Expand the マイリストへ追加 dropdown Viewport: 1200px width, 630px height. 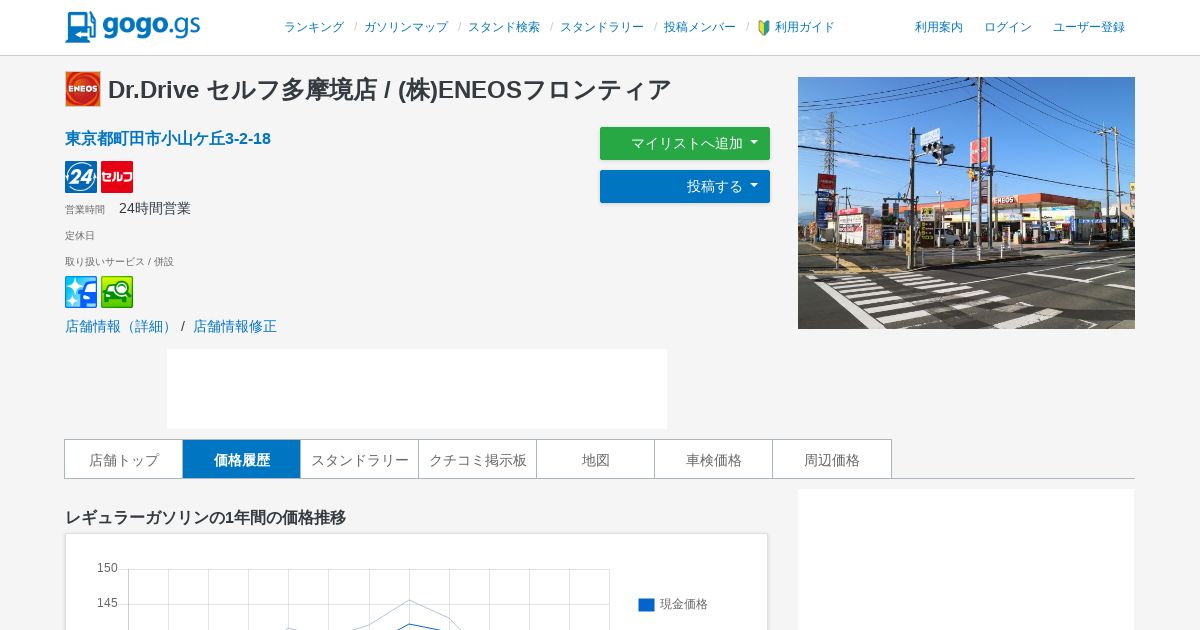[685, 143]
